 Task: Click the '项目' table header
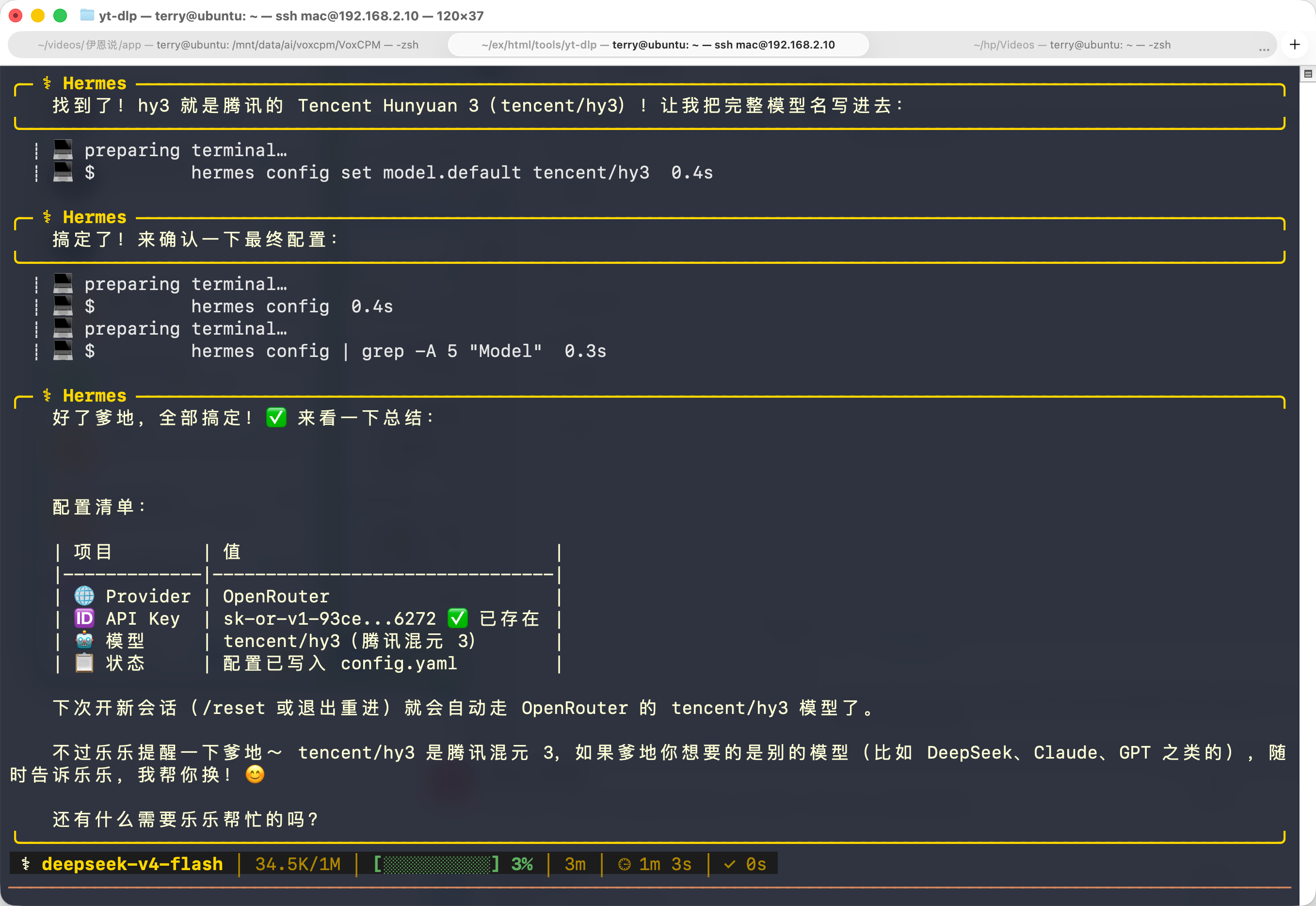93,551
